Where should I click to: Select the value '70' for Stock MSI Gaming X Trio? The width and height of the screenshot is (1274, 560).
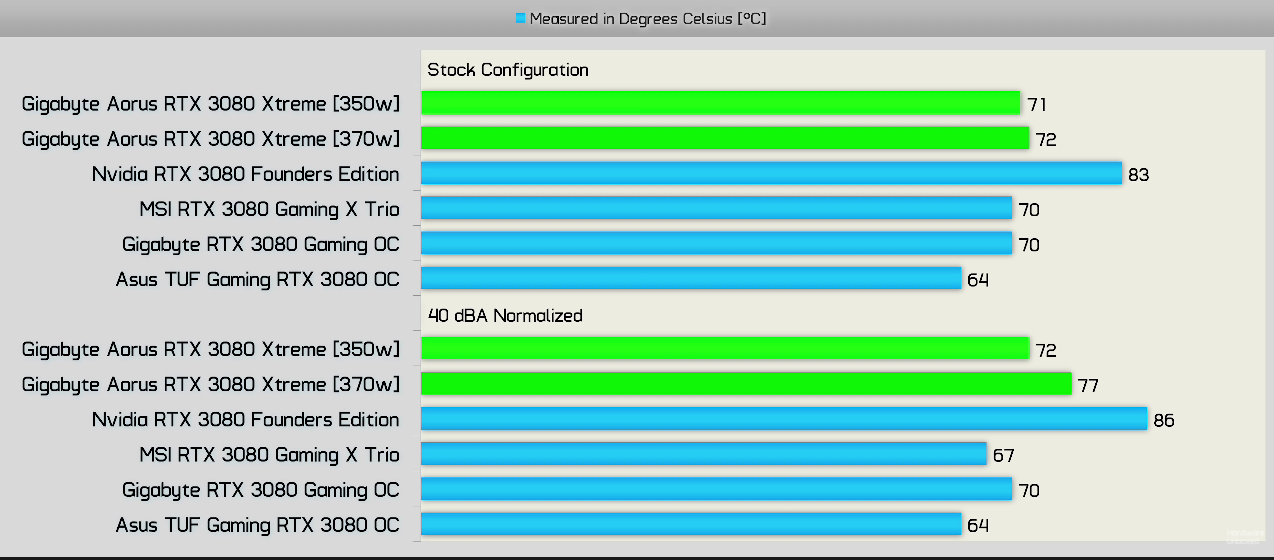click(x=1029, y=210)
